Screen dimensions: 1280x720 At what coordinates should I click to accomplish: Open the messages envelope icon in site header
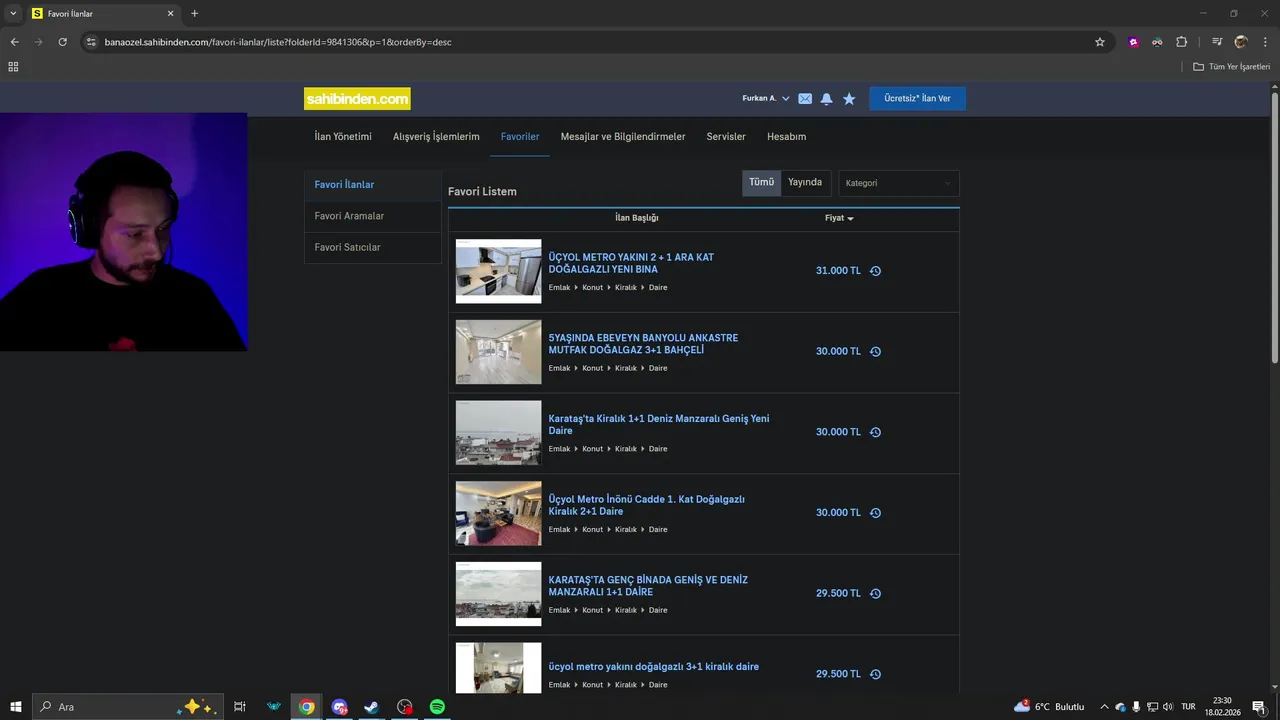(805, 99)
